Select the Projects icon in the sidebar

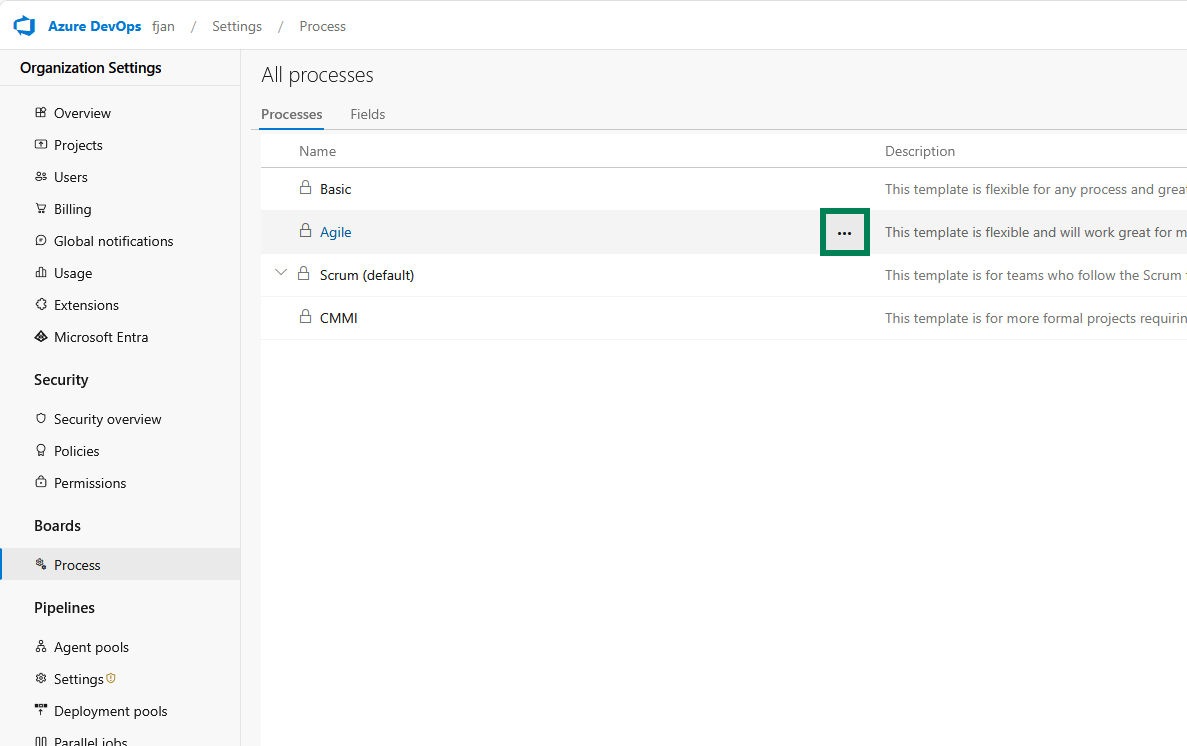point(40,145)
